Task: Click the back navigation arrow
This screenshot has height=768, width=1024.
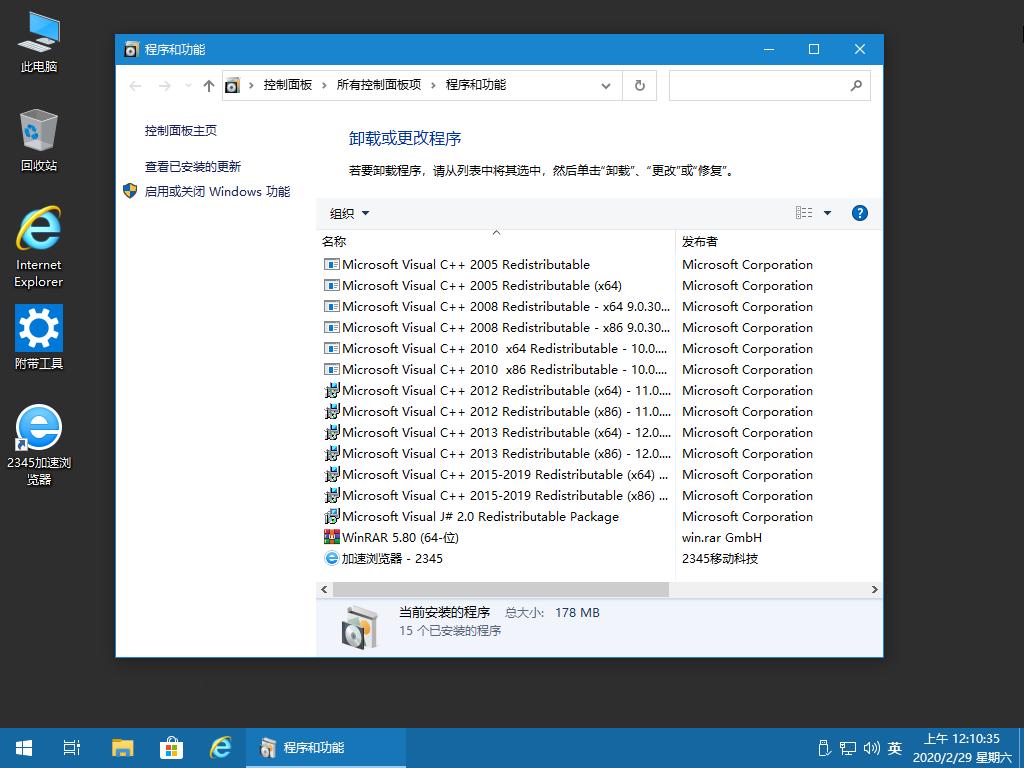Action: [136, 86]
